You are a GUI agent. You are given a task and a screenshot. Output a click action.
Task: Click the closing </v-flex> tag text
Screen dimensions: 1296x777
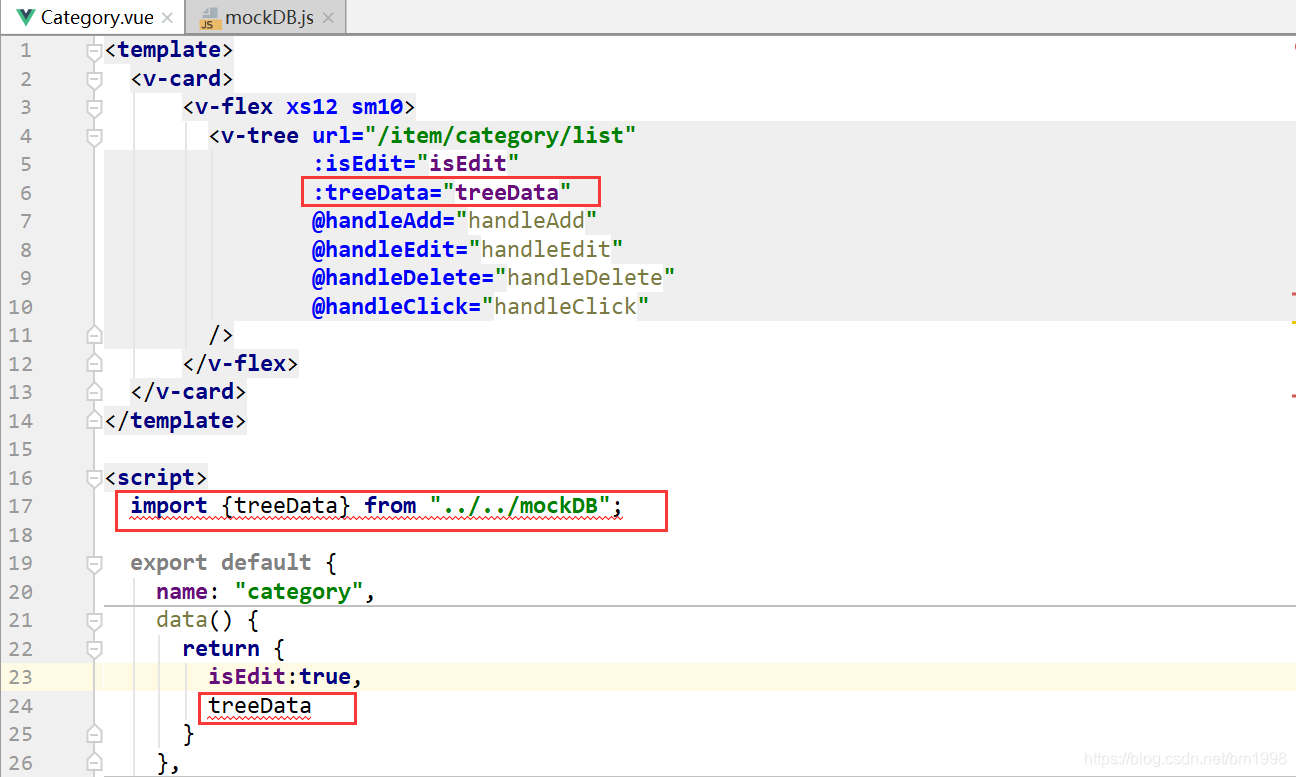pyautogui.click(x=240, y=363)
